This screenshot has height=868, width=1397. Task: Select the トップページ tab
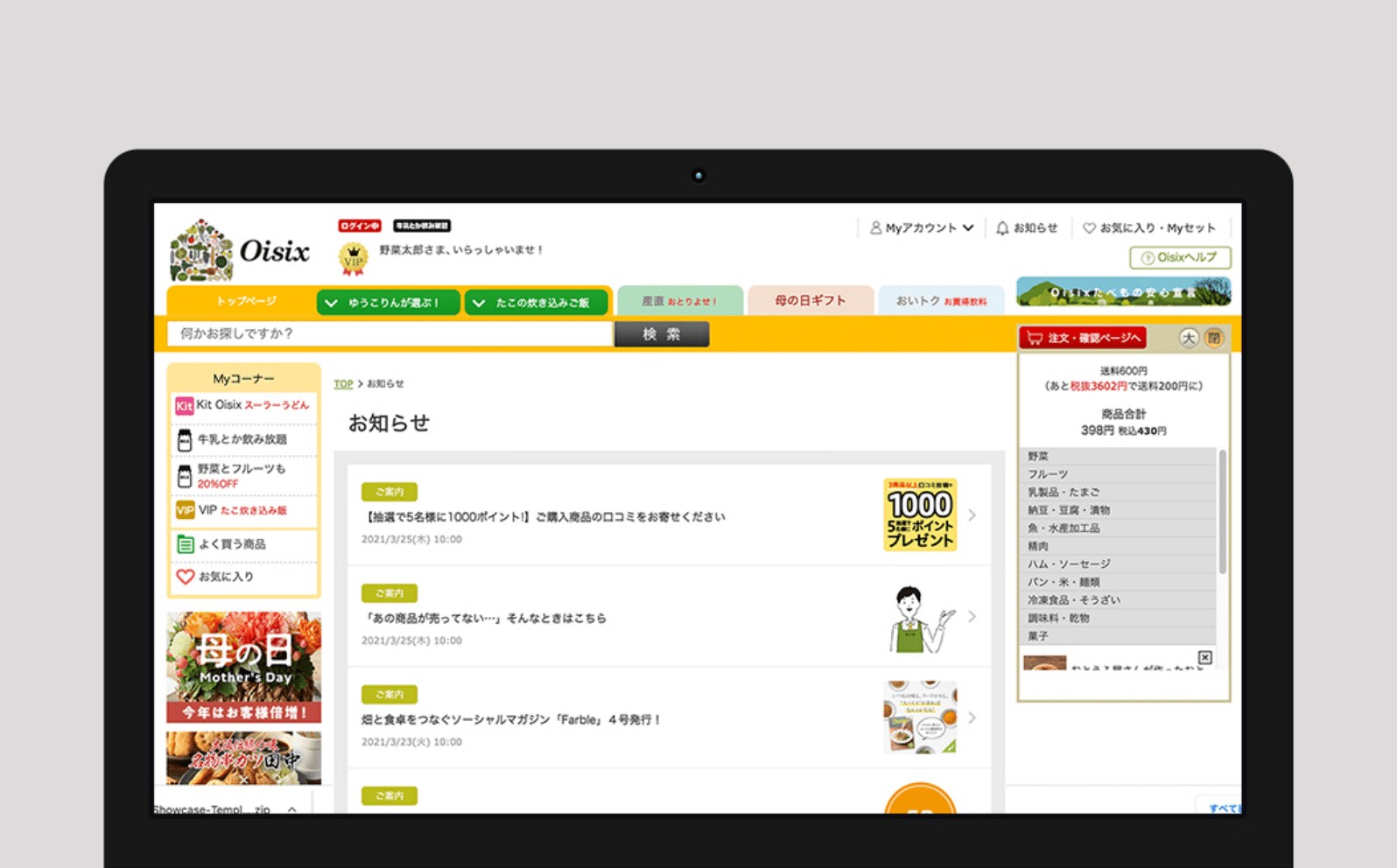(x=246, y=301)
